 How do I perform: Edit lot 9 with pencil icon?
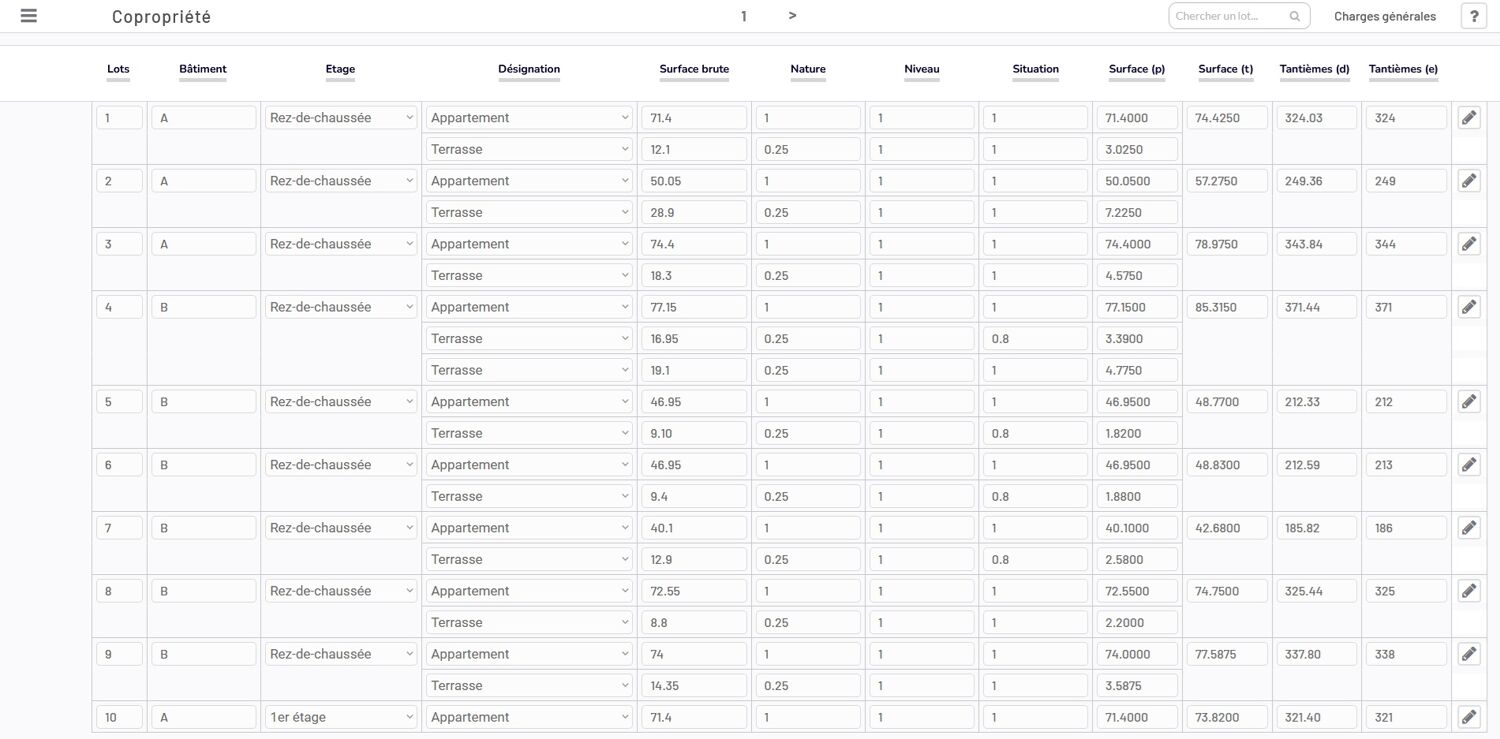point(1468,654)
